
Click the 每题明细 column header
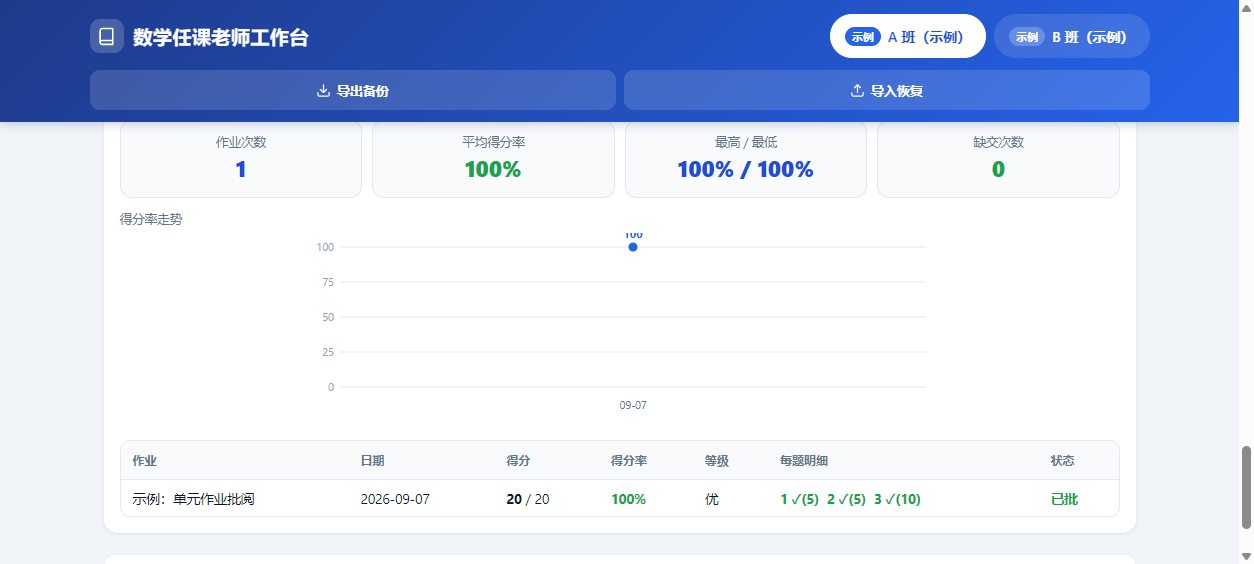coord(804,461)
